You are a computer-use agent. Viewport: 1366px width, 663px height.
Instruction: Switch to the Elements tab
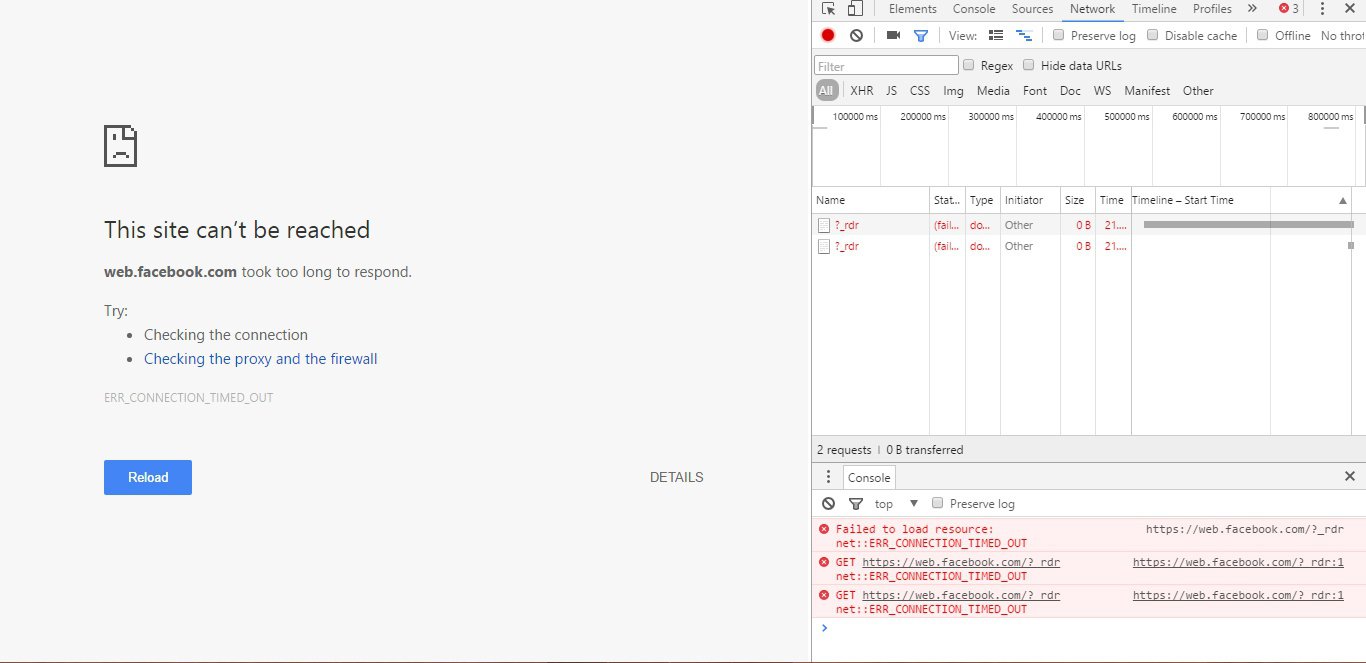(x=913, y=9)
